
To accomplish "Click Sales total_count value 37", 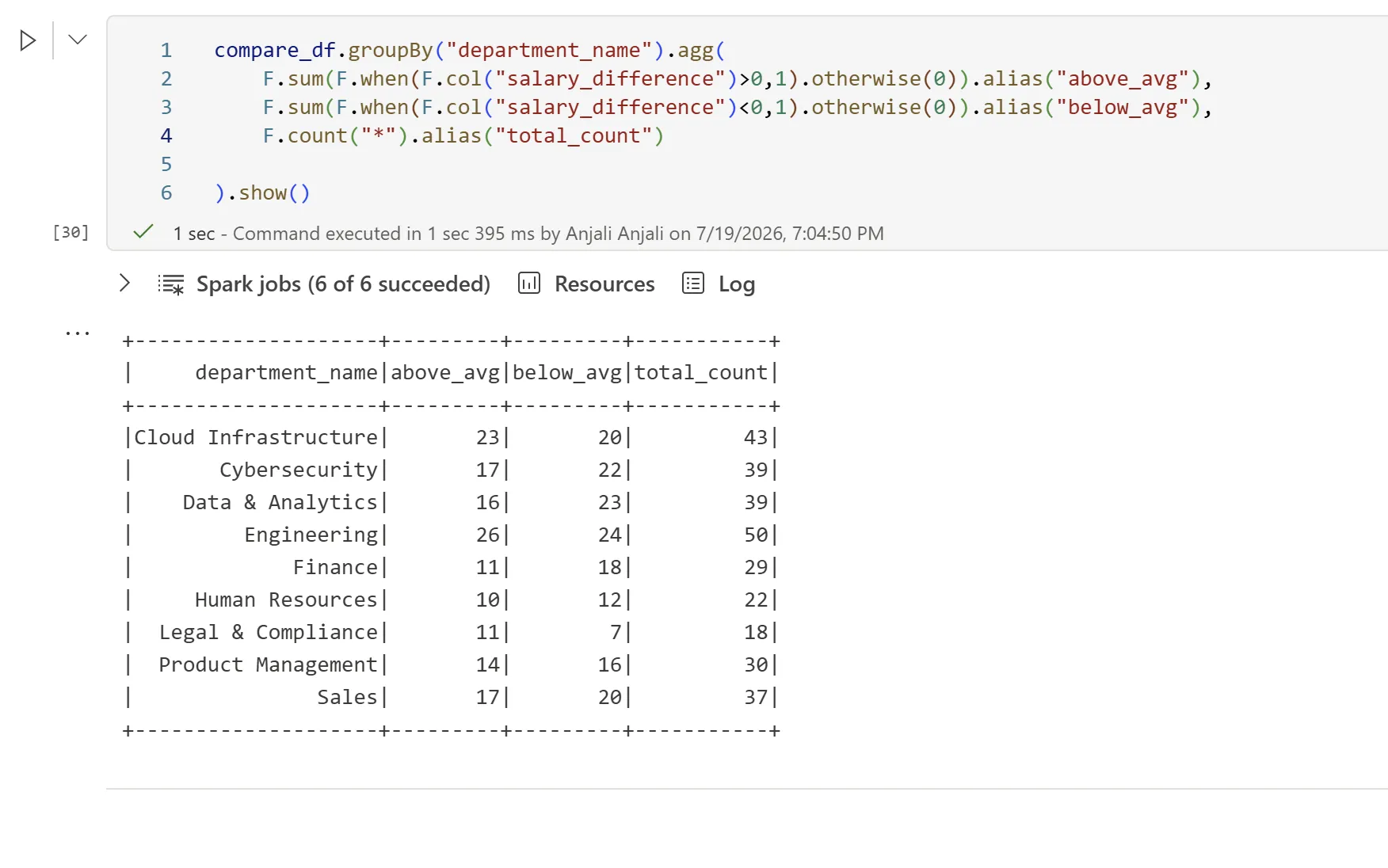I will click(756, 697).
